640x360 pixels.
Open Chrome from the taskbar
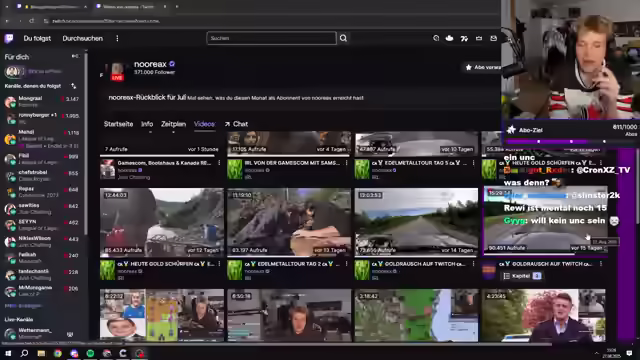58,353
